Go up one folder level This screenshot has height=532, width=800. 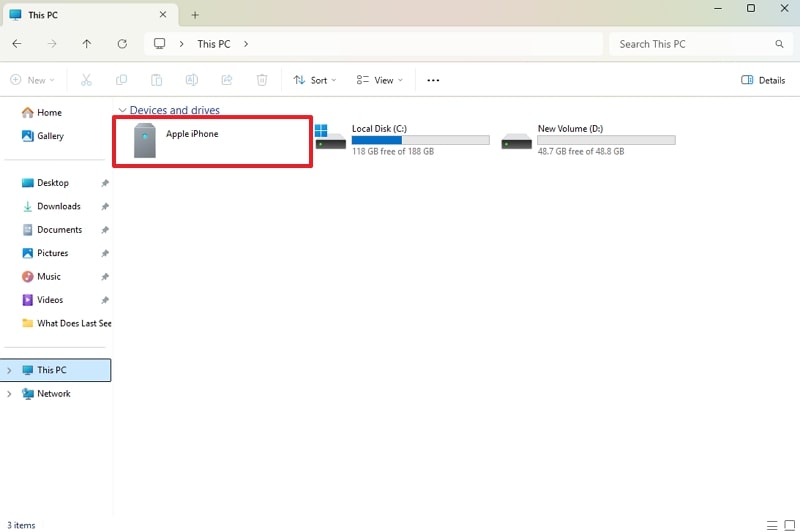[x=87, y=44]
